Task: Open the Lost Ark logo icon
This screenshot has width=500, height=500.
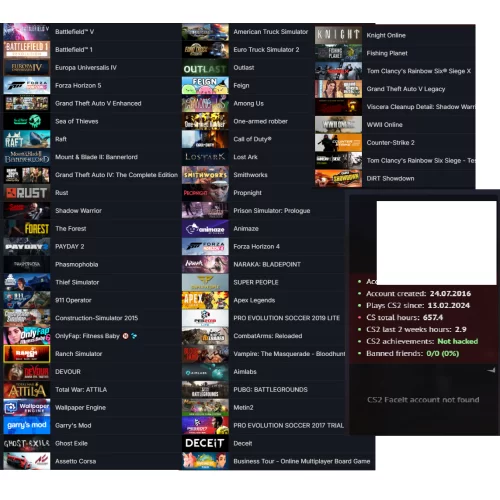Action: 205,157
